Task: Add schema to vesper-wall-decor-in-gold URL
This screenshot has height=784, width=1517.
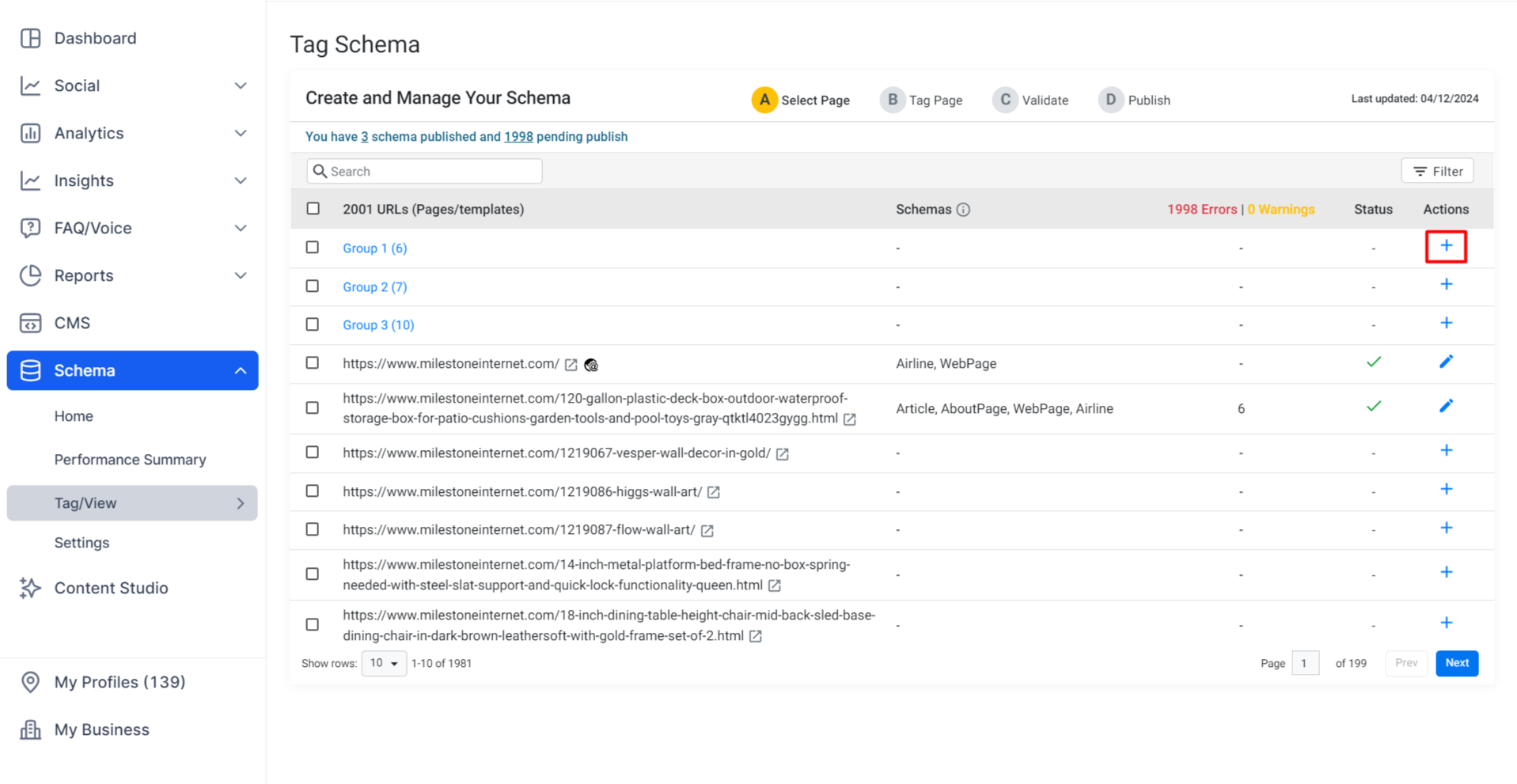Action: [1446, 450]
